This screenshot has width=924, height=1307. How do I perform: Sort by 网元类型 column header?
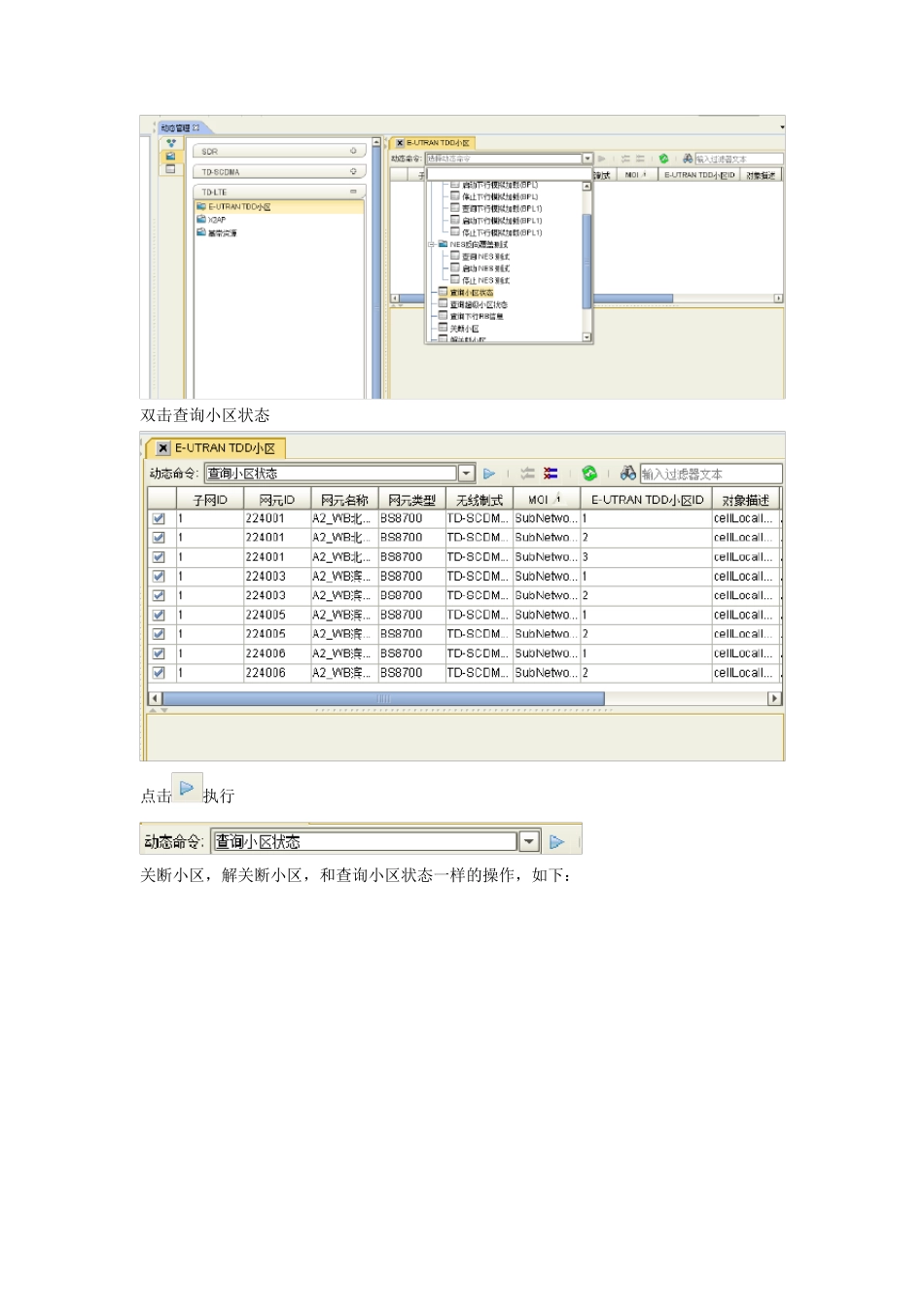pos(411,500)
